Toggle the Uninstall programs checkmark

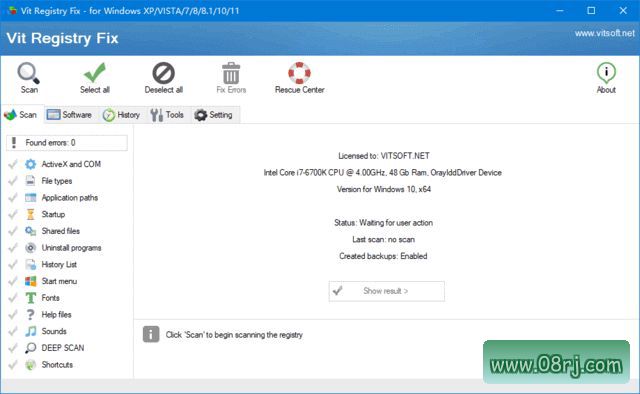coord(13,248)
